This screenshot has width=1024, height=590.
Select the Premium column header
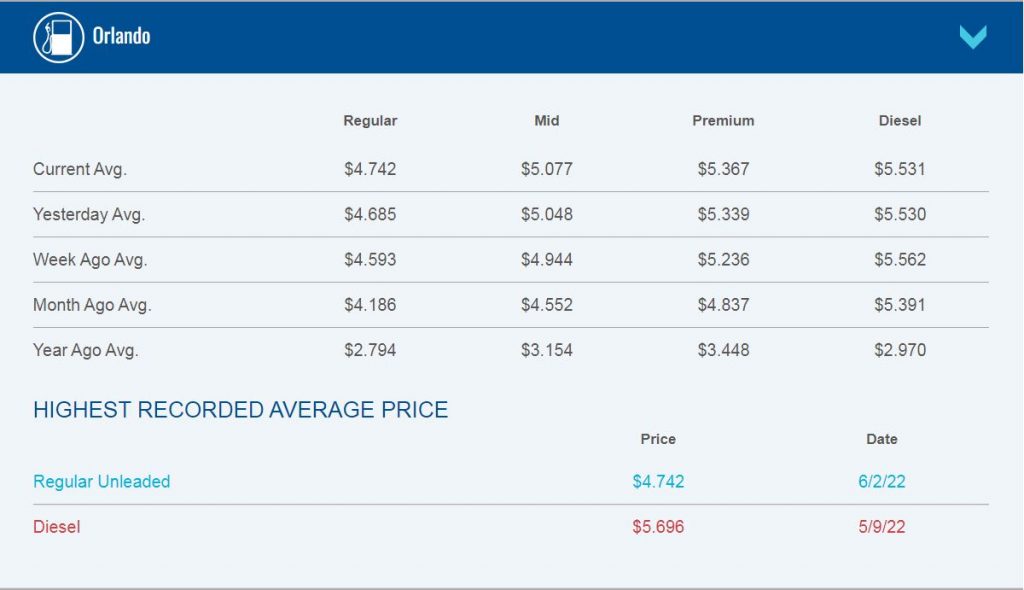coord(723,121)
